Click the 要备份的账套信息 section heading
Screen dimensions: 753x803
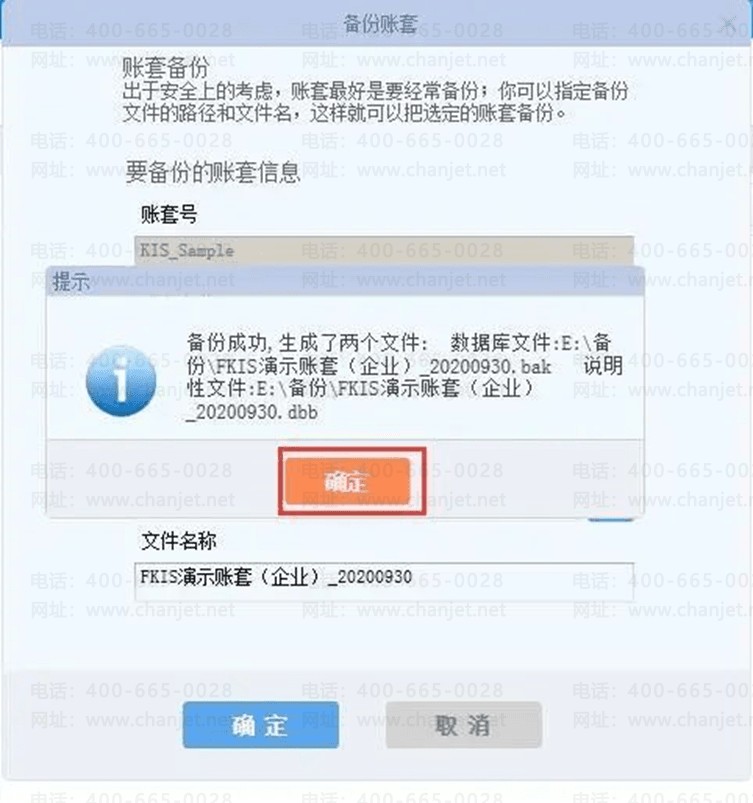coord(213,172)
